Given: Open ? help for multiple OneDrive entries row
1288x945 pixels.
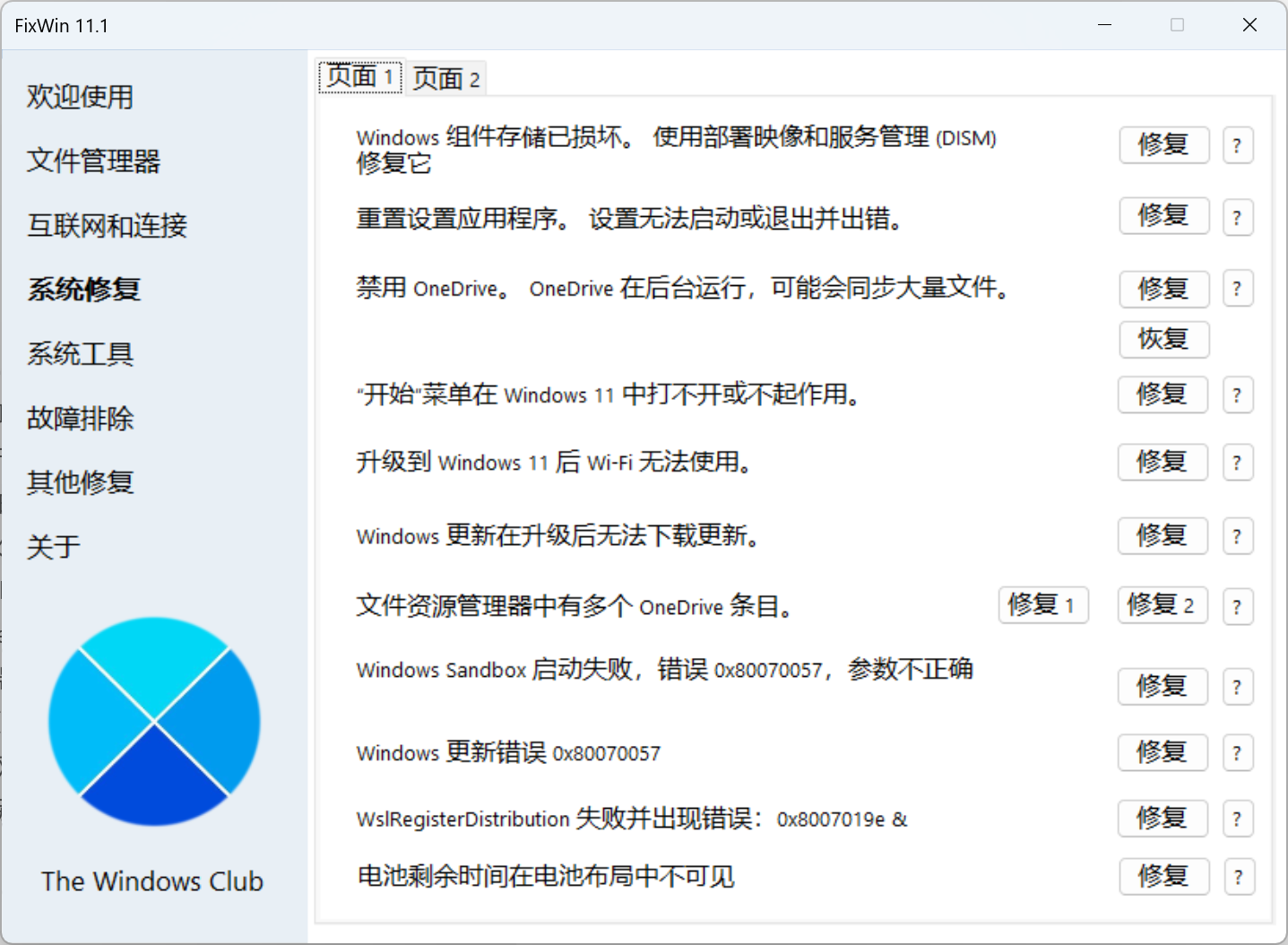Looking at the screenshot, I should (x=1237, y=607).
